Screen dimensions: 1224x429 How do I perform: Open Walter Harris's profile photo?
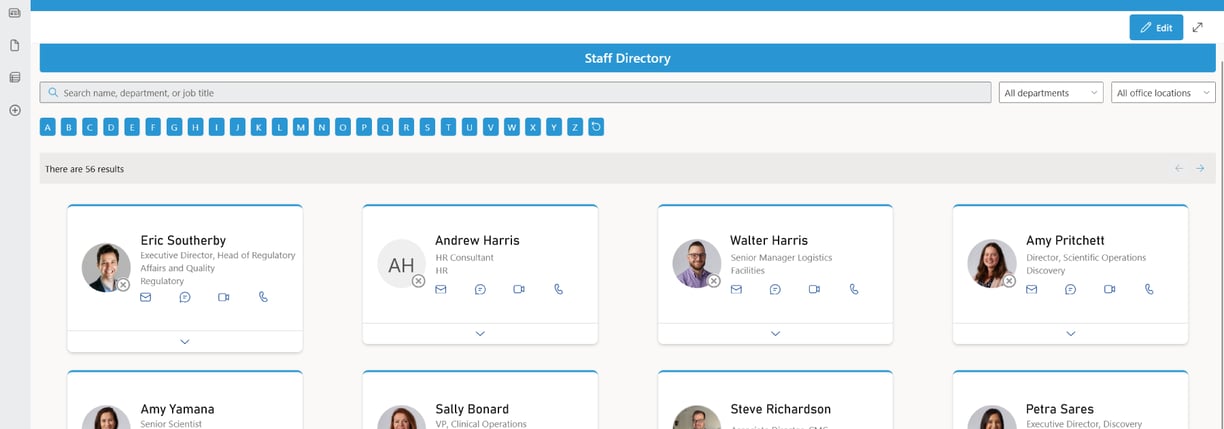tap(697, 264)
